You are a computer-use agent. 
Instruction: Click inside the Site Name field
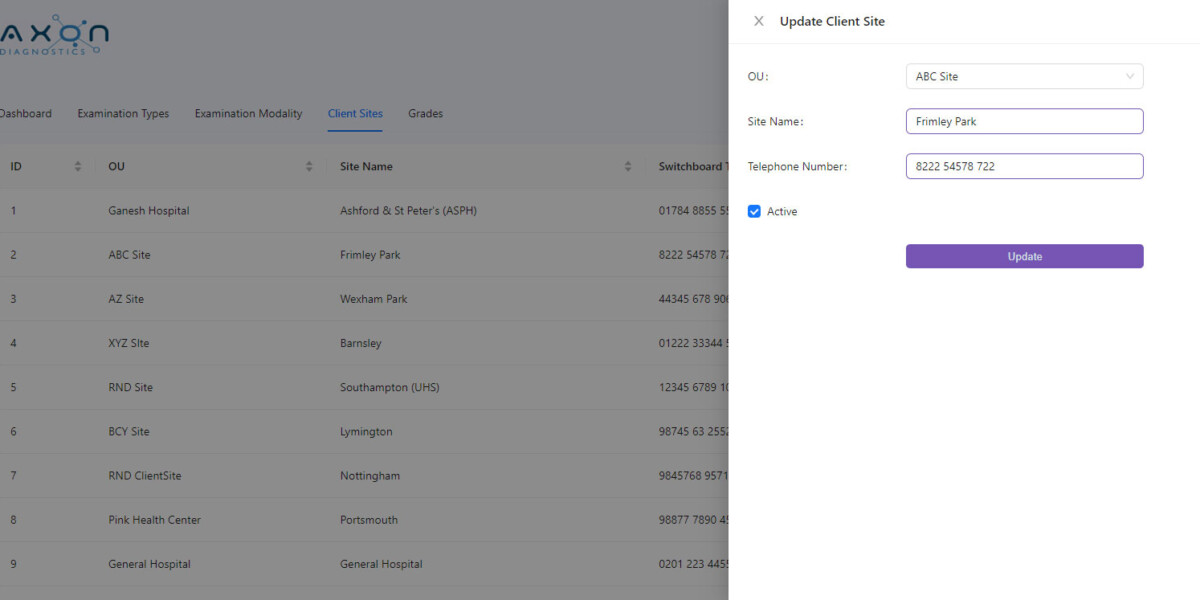[x=1024, y=121]
